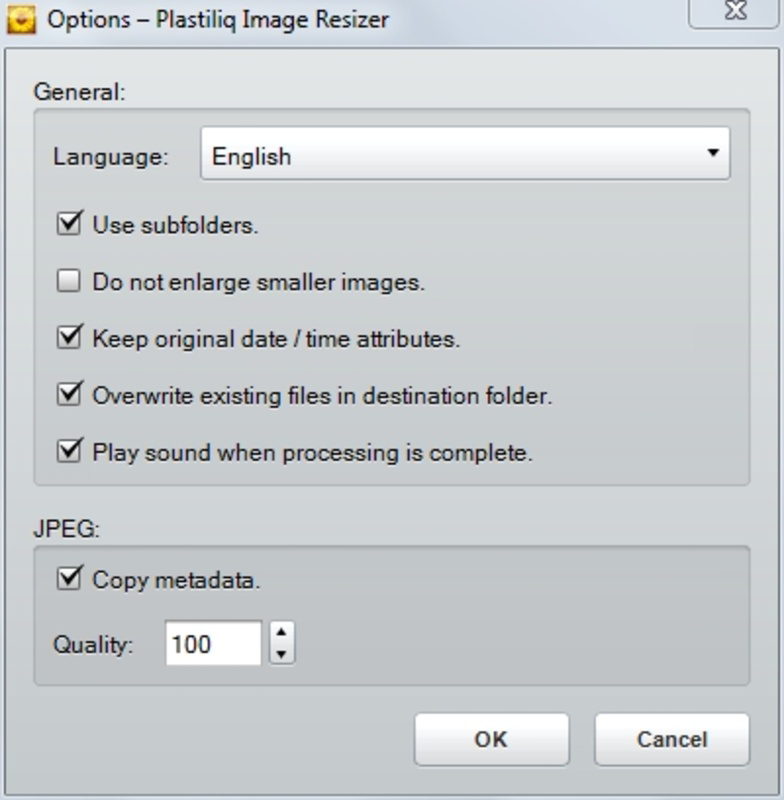Decrease JPEG quality with down arrow

[x=282, y=654]
